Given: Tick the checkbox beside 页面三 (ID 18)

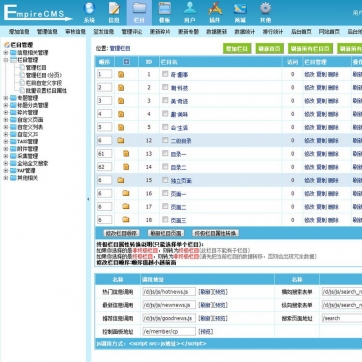Looking at the screenshot, I should coord(165,219).
